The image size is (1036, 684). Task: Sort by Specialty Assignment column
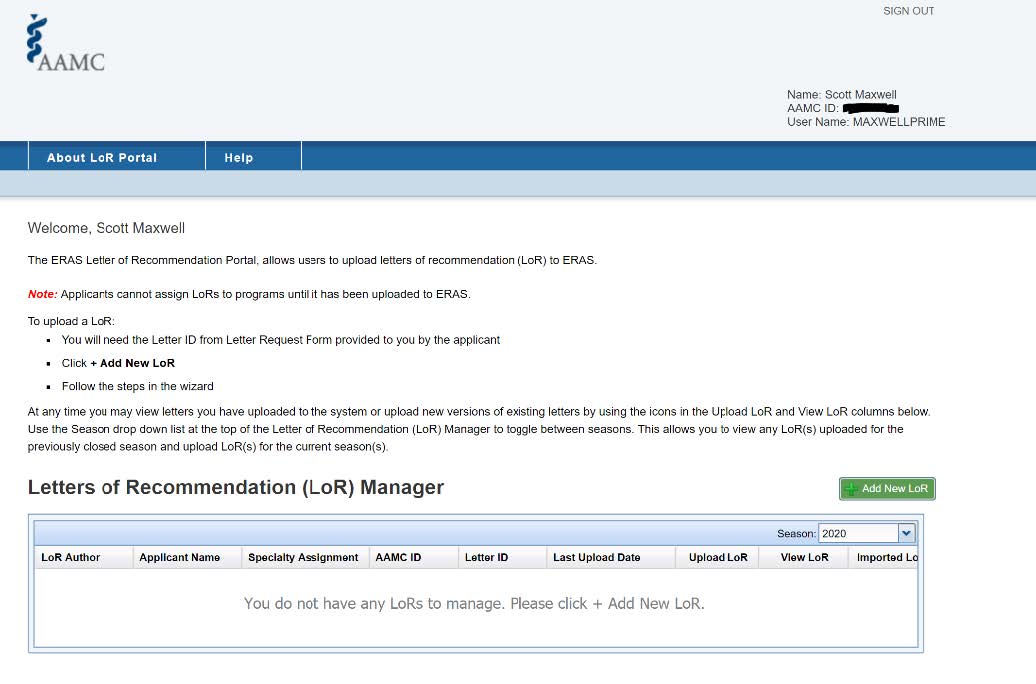[x=303, y=557]
